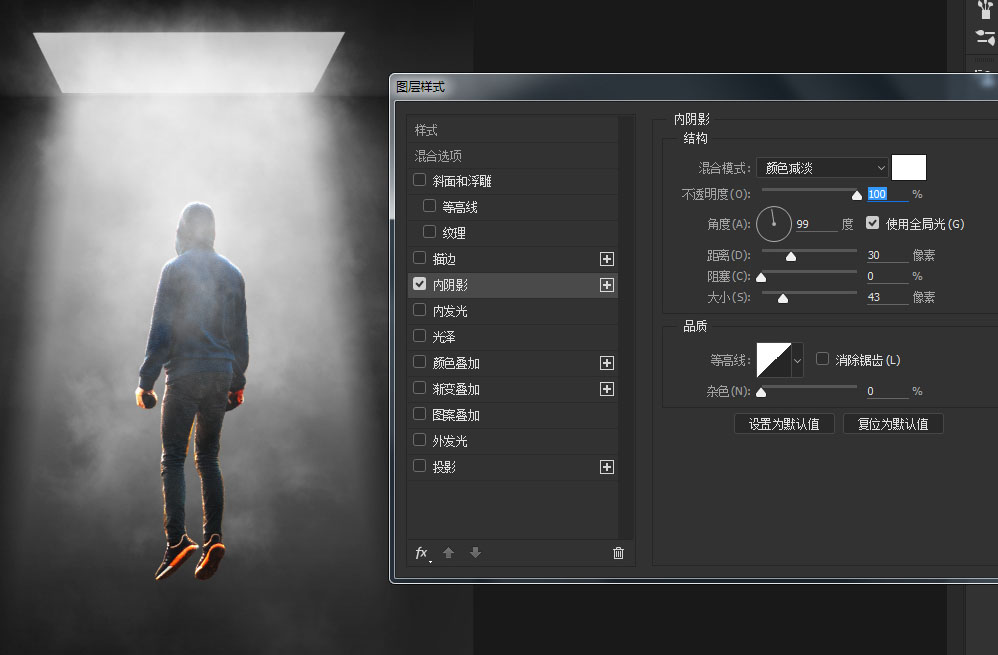
Task: Click 复位为默认值 button
Action: tap(893, 424)
